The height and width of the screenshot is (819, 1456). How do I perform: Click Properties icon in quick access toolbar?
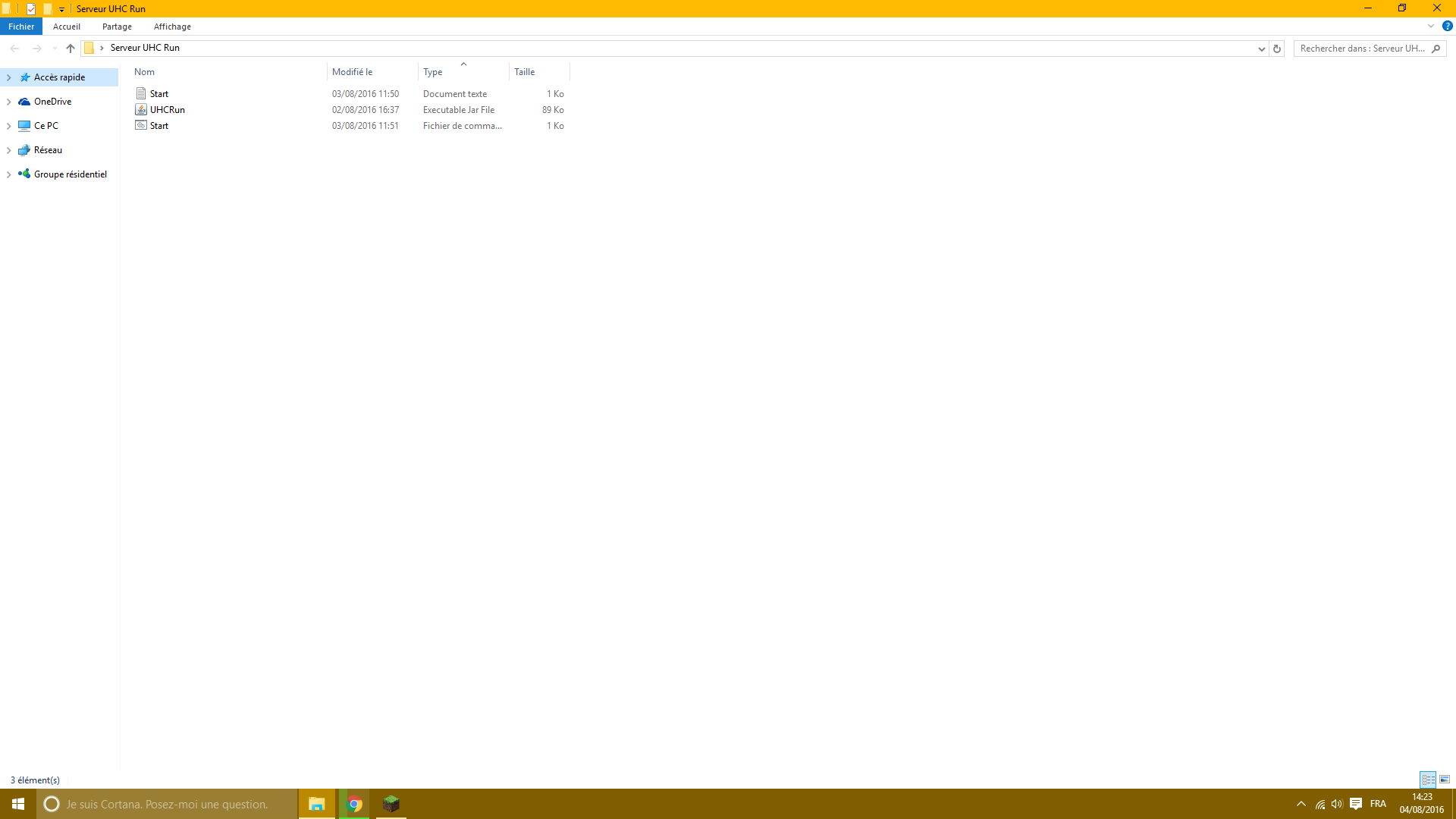point(31,9)
